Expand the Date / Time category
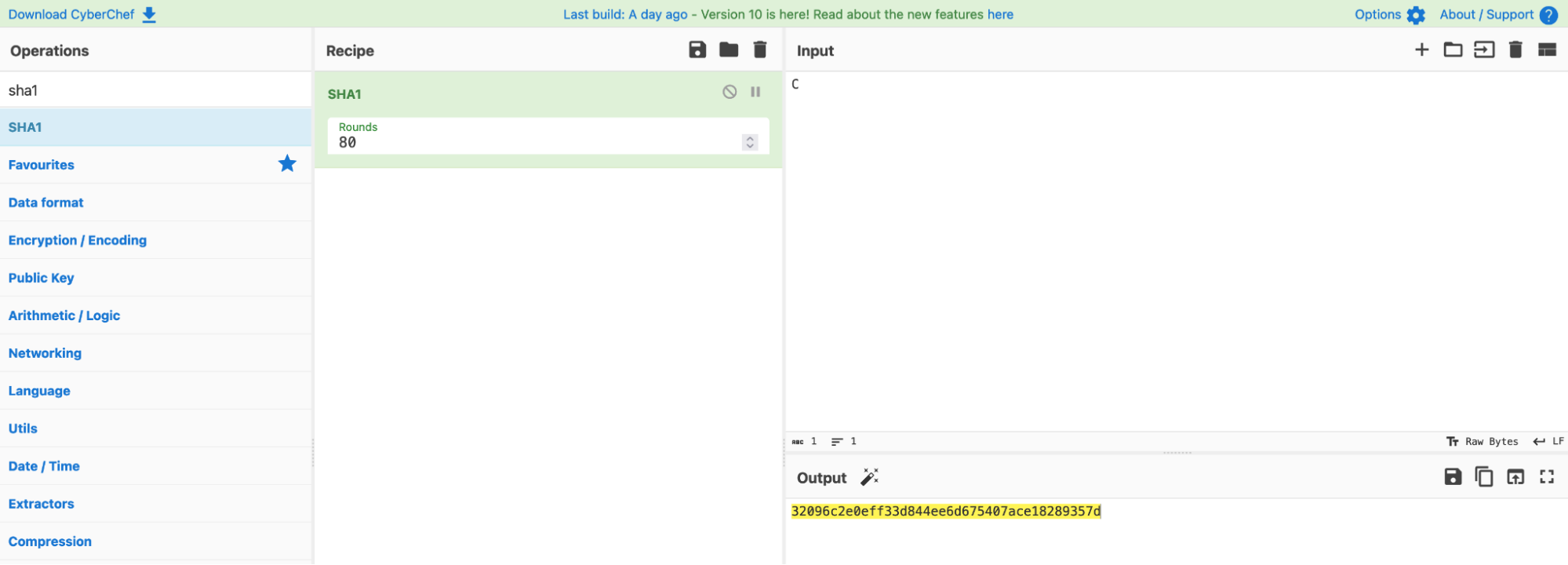1568x565 pixels. coord(155,466)
